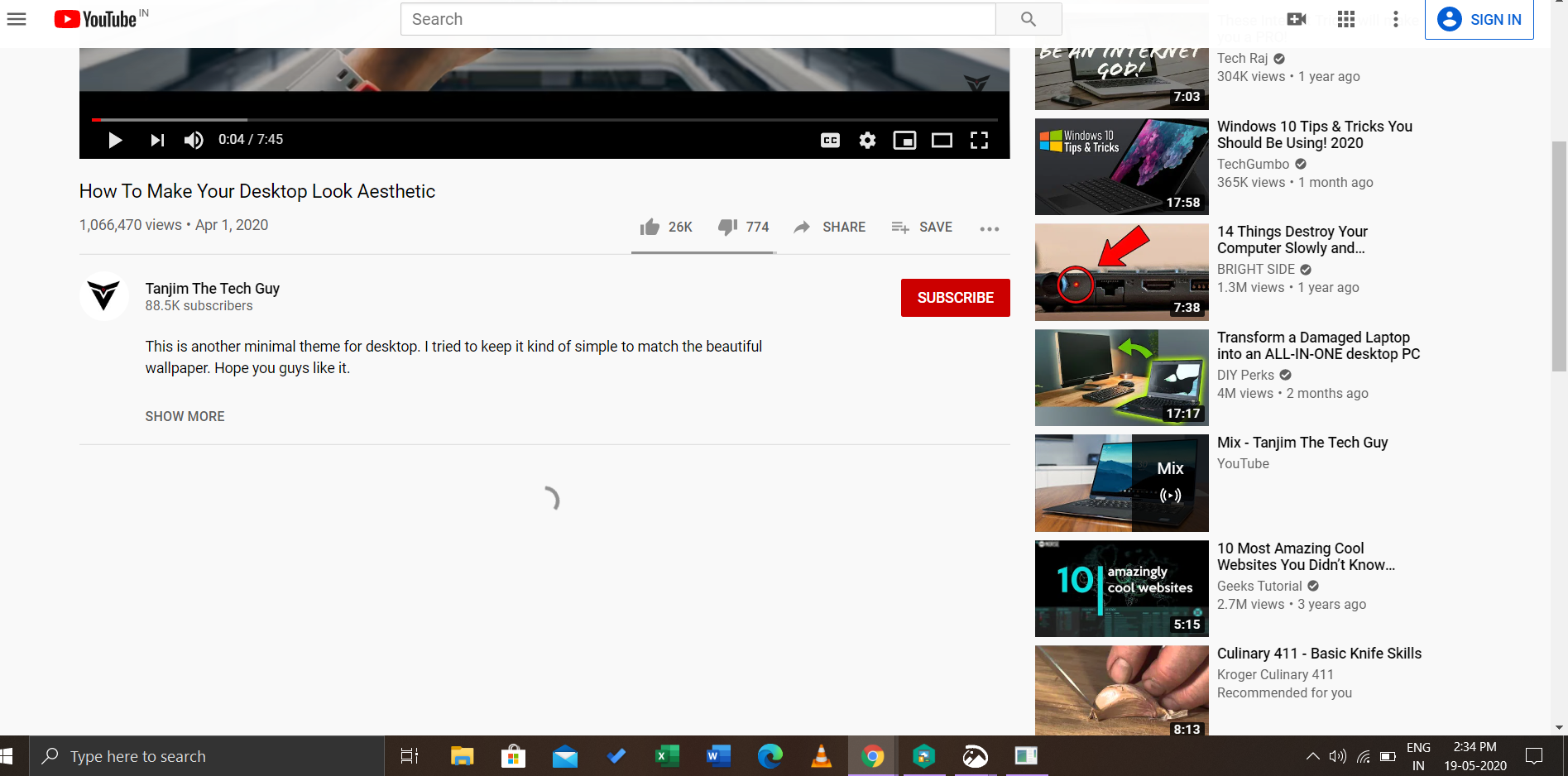Open 'Culinary 411 - Basic Knife Skills' title
Image resolution: width=1568 pixels, height=776 pixels.
pyautogui.click(x=1320, y=654)
